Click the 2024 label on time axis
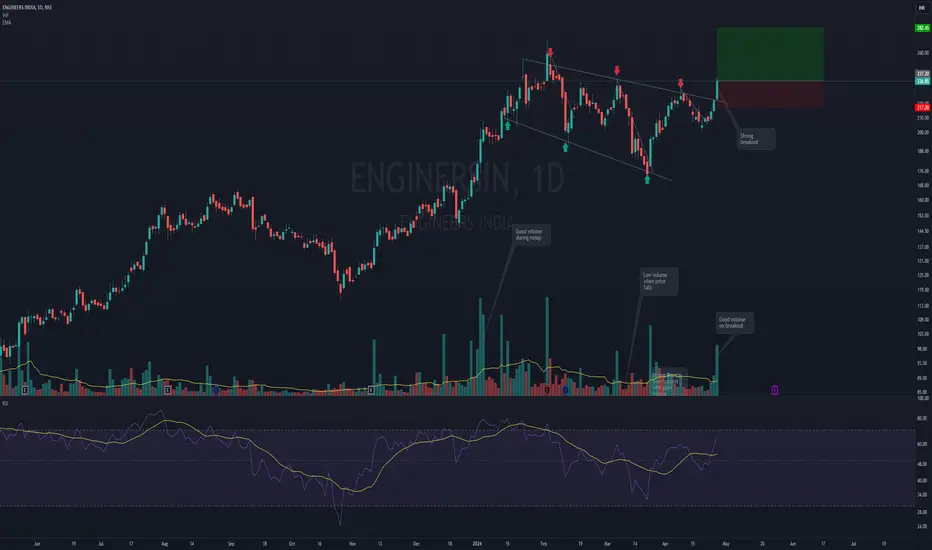The width and height of the screenshot is (932, 550). 477,543
